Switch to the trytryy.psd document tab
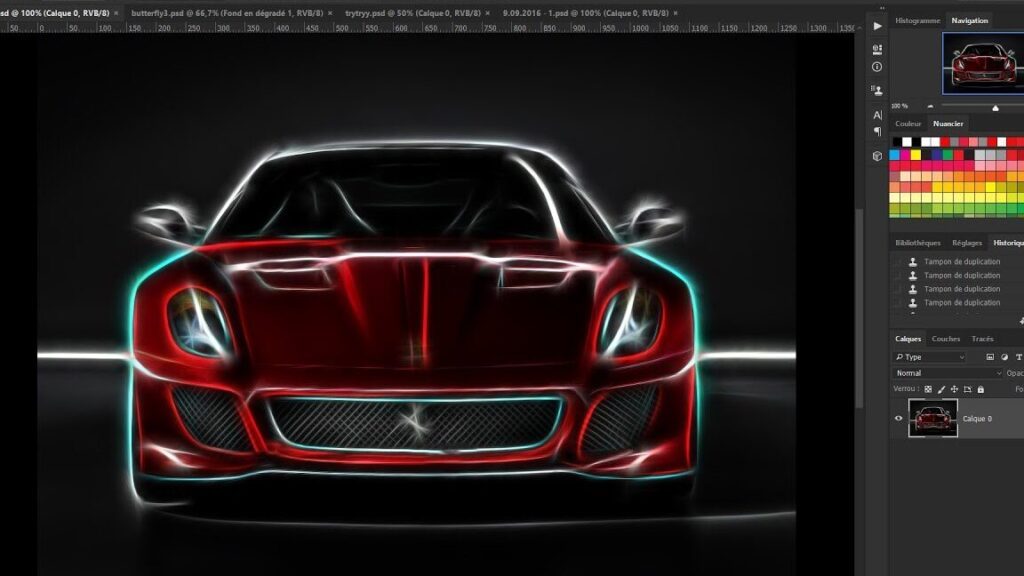Screen dimensions: 1024x576 click(x=413, y=13)
